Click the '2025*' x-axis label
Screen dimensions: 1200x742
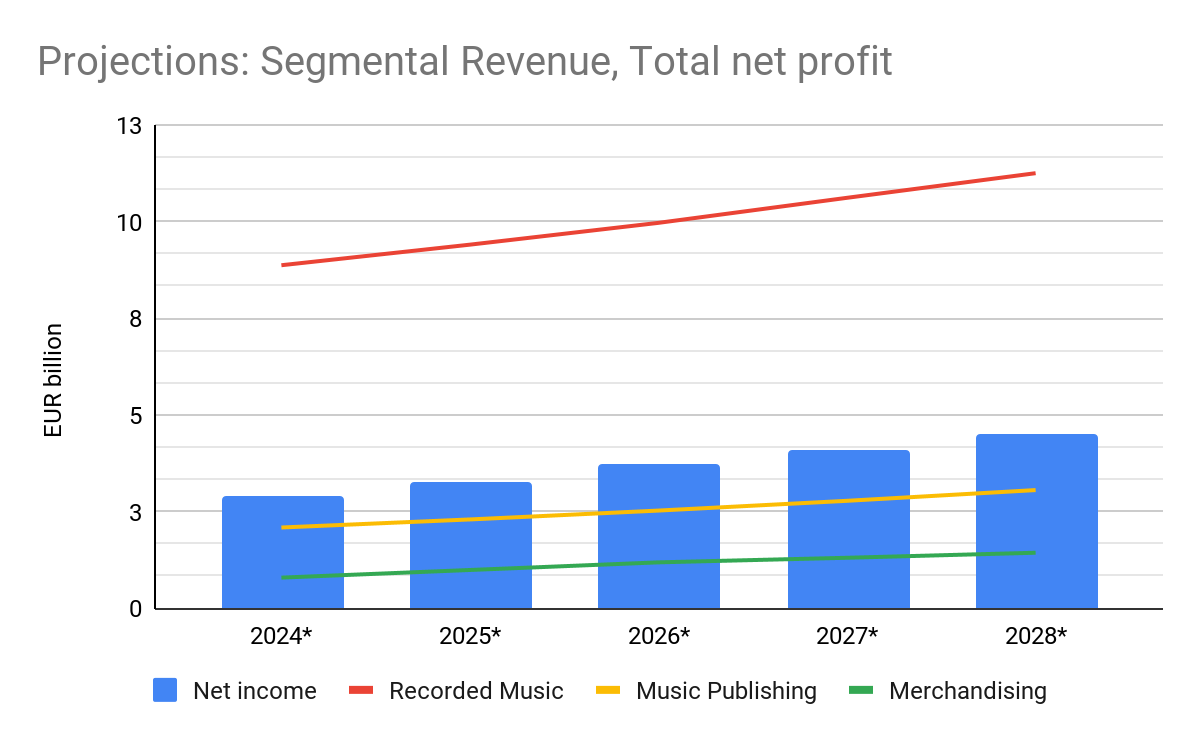click(471, 635)
